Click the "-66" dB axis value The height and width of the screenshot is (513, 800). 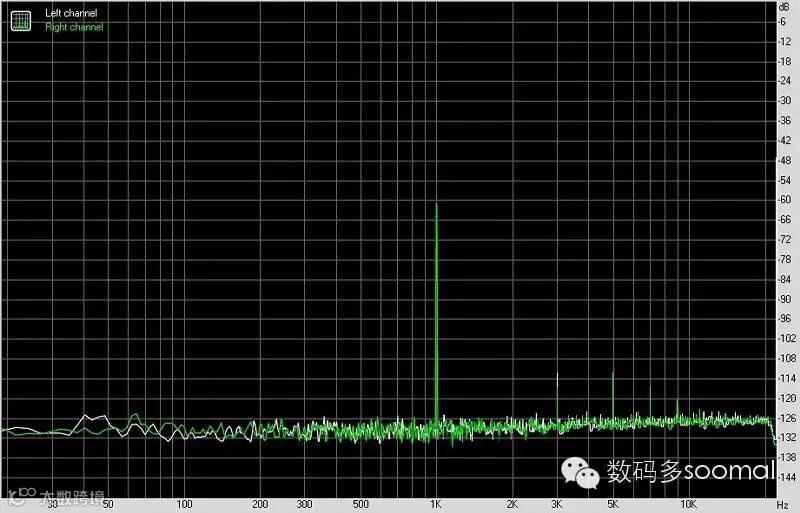click(784, 220)
